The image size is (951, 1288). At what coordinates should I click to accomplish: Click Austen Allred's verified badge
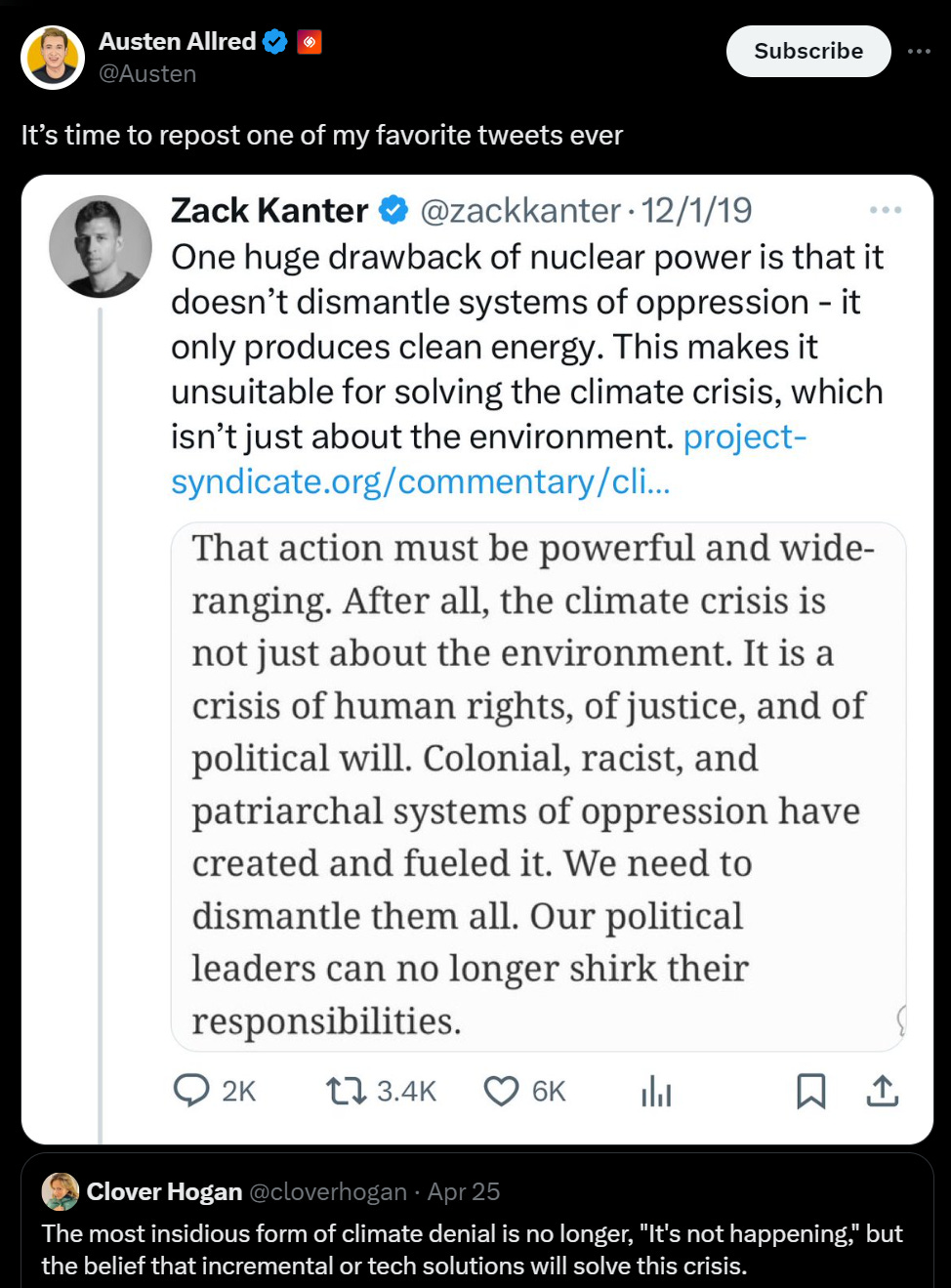(x=275, y=41)
